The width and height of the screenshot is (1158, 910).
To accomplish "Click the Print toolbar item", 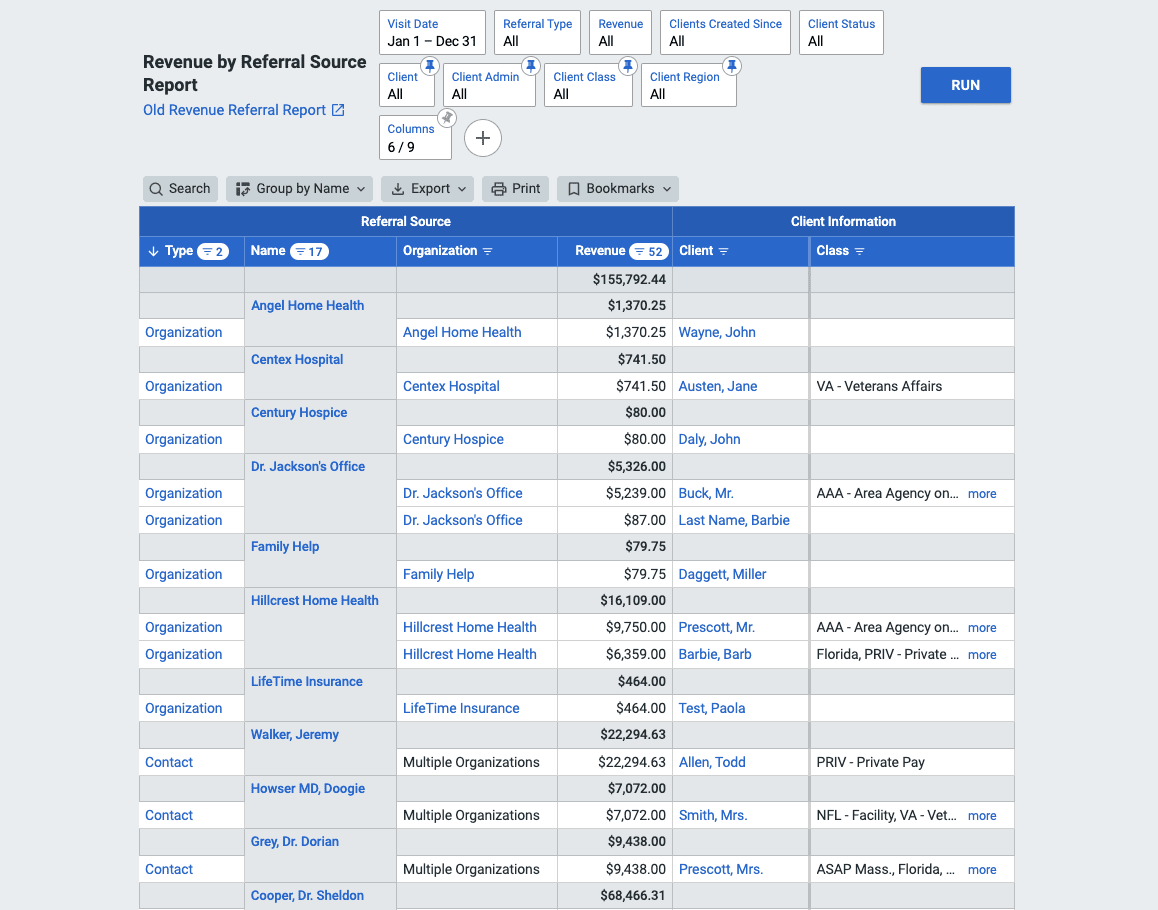I will click(x=515, y=188).
